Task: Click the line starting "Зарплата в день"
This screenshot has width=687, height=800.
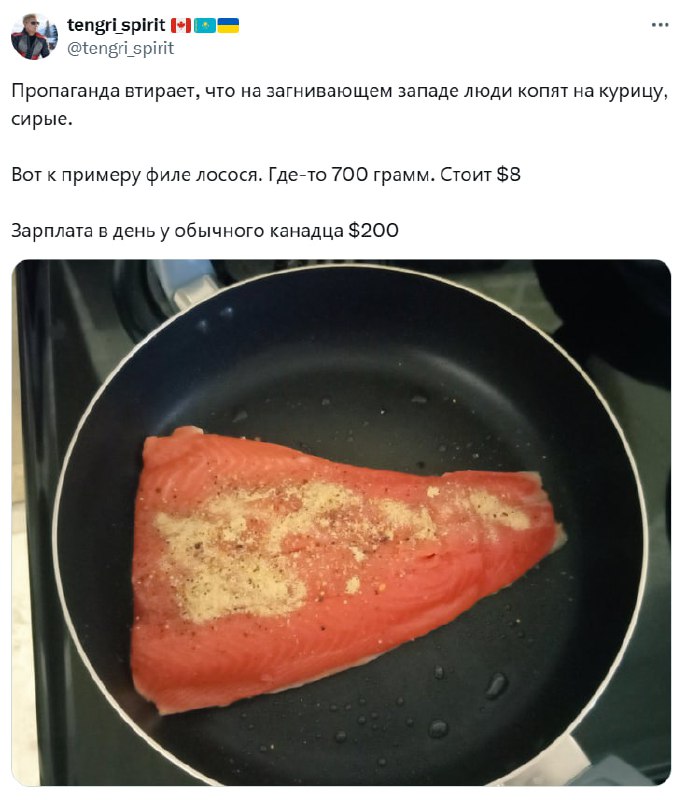Action: (205, 231)
